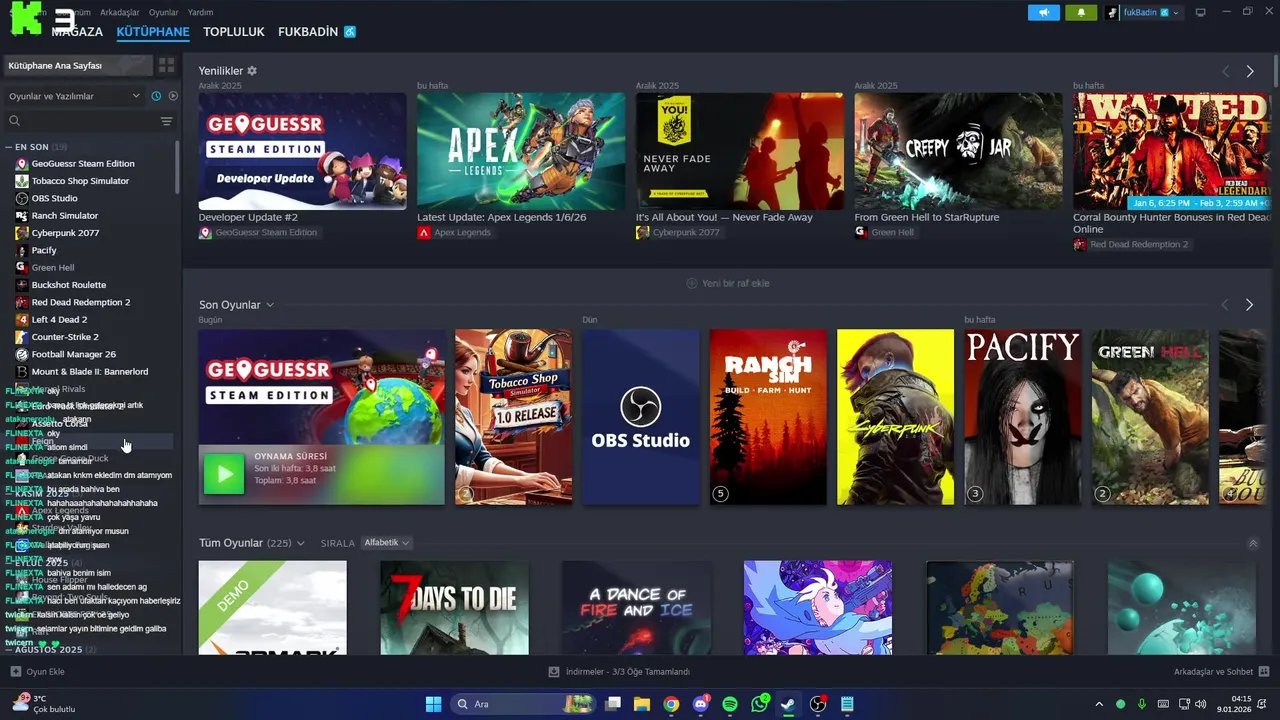Click the recent activity clock filter icon

(x=156, y=96)
